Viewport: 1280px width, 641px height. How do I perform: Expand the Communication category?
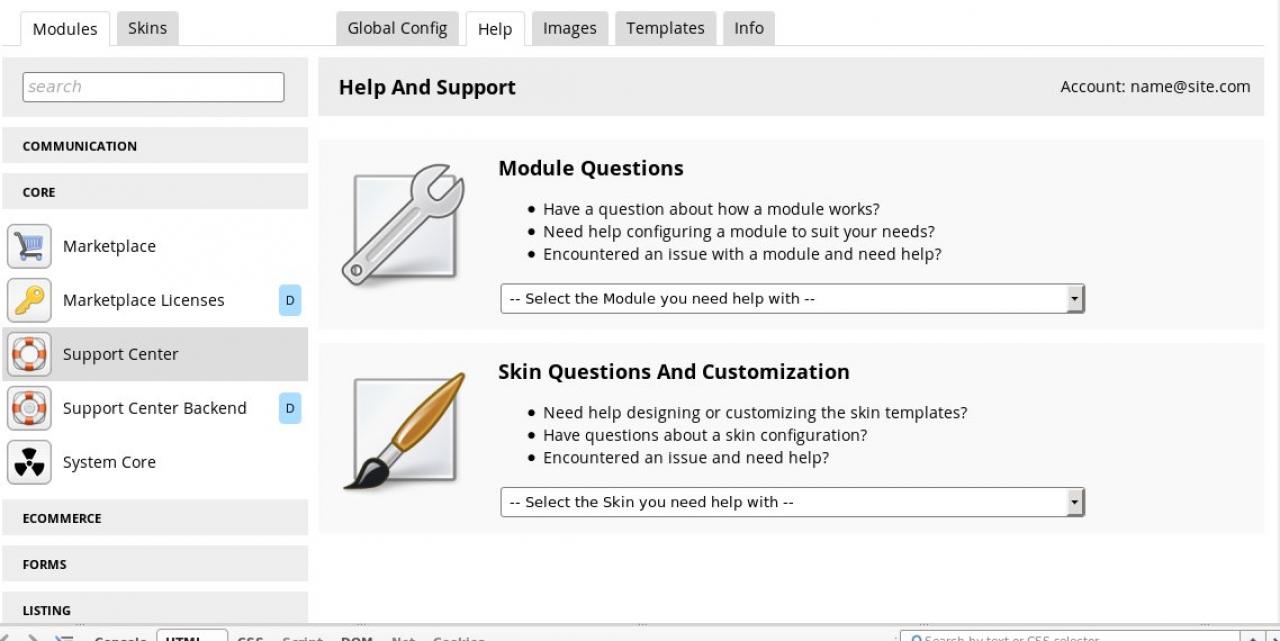pos(155,146)
